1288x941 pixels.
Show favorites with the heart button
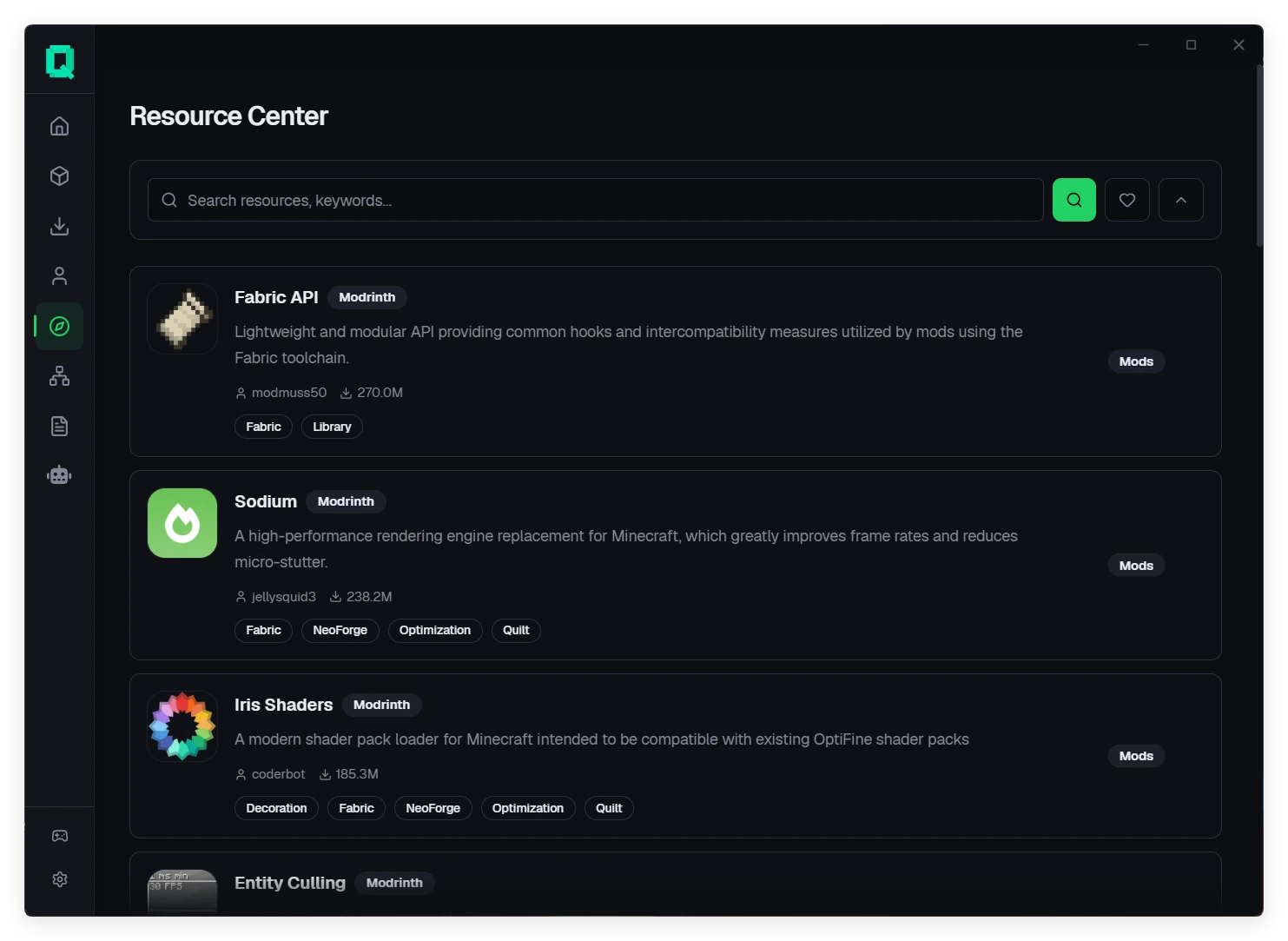1127,200
